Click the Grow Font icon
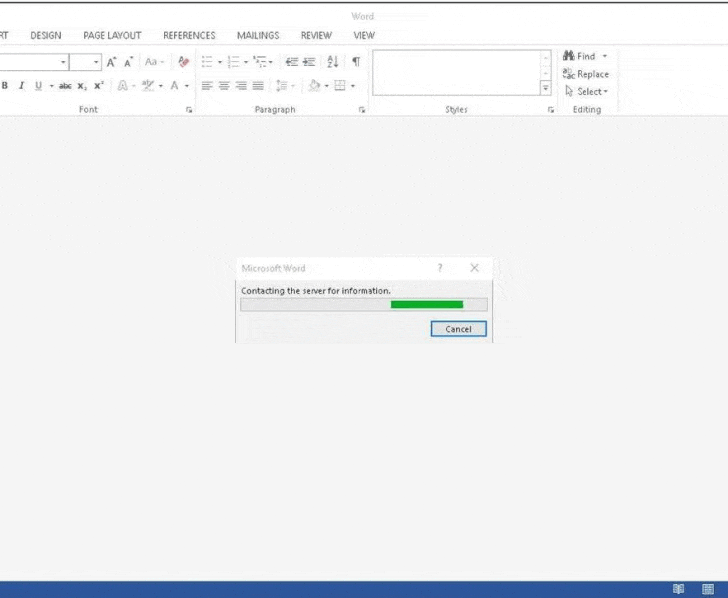 click(112, 62)
